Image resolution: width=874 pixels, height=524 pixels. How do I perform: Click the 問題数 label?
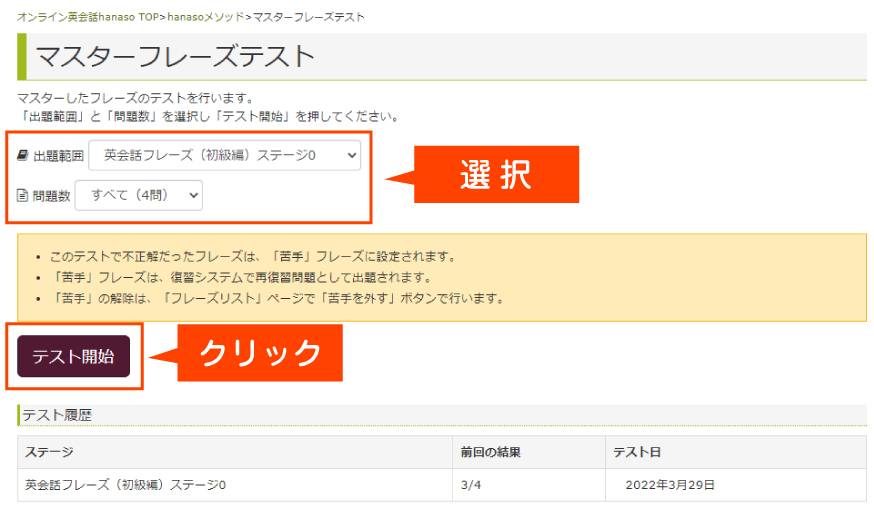click(51, 196)
